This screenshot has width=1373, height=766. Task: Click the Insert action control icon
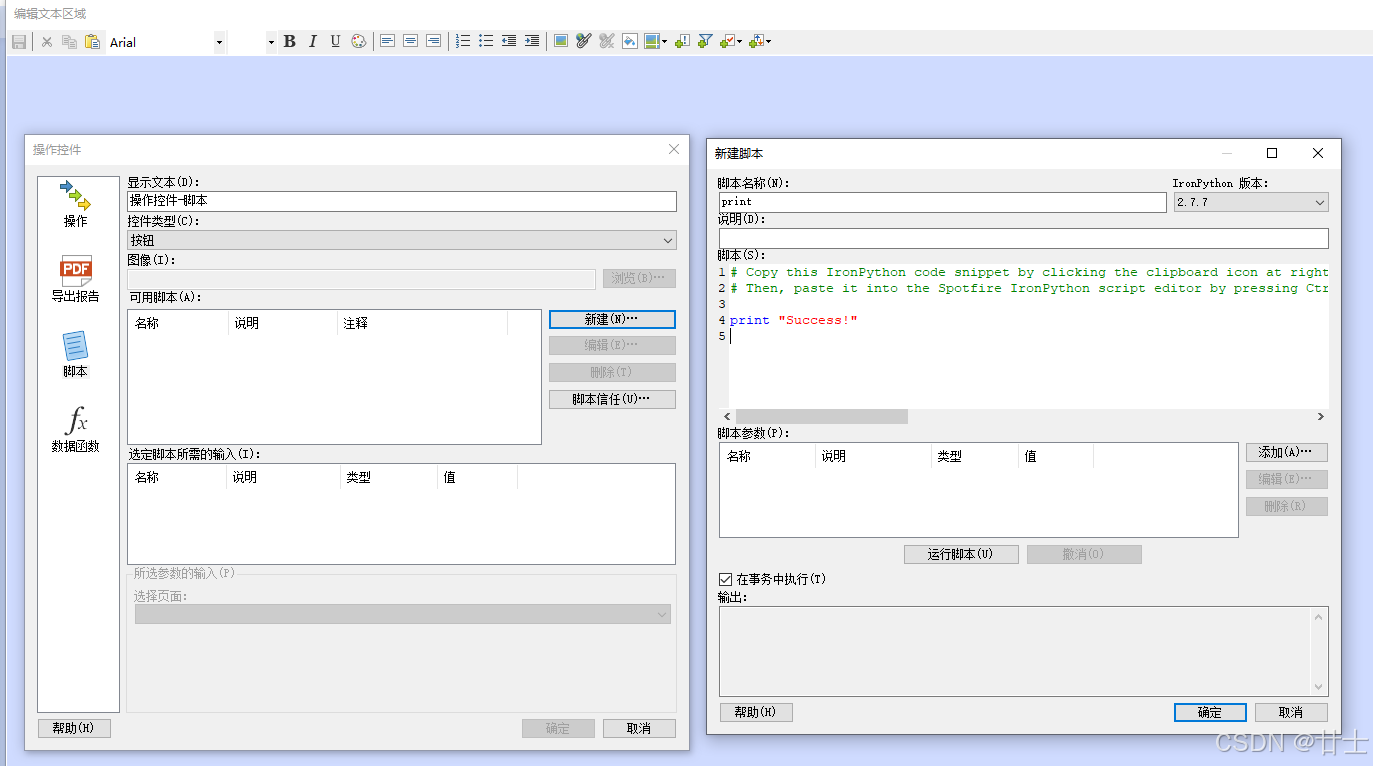[682, 42]
